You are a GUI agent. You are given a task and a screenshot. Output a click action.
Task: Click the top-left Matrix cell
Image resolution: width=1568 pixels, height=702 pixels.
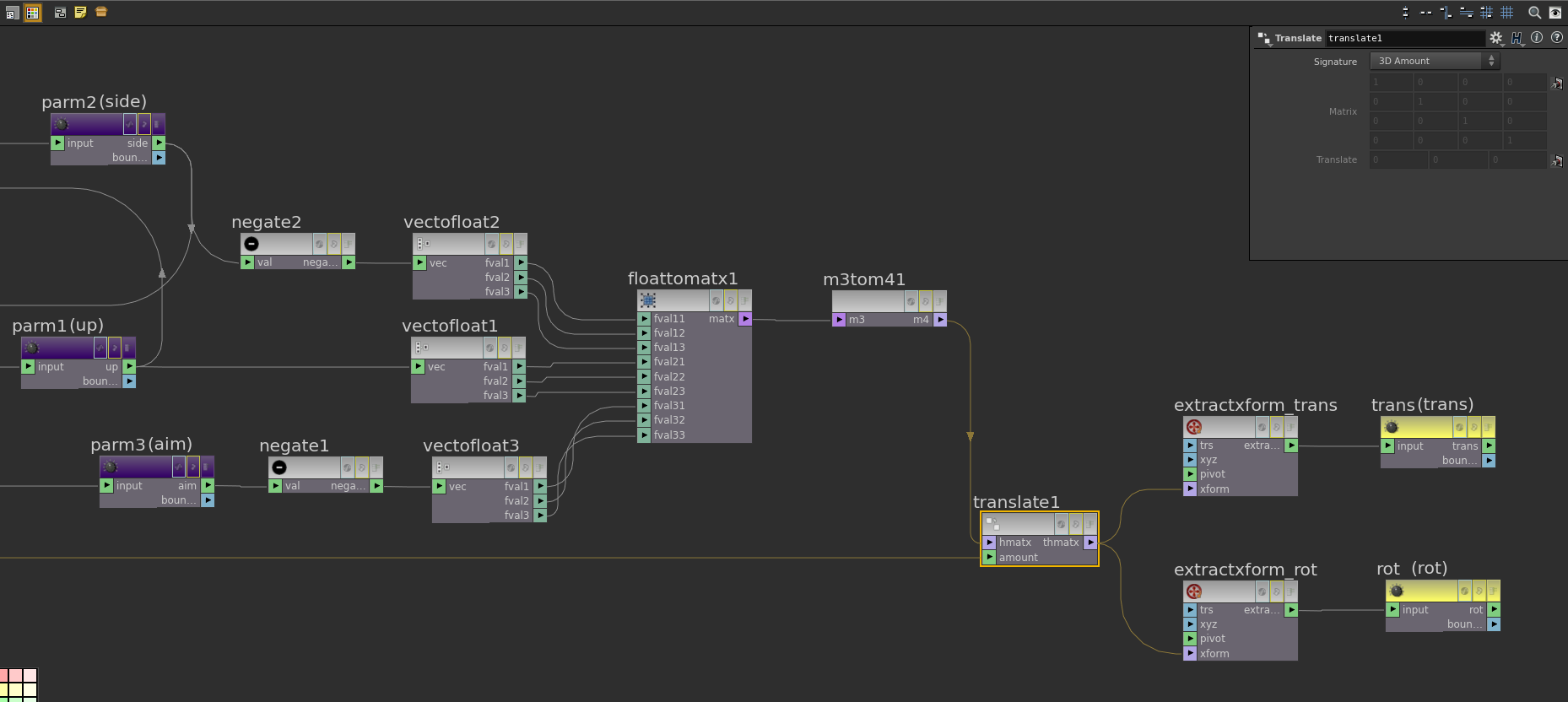point(1391,82)
